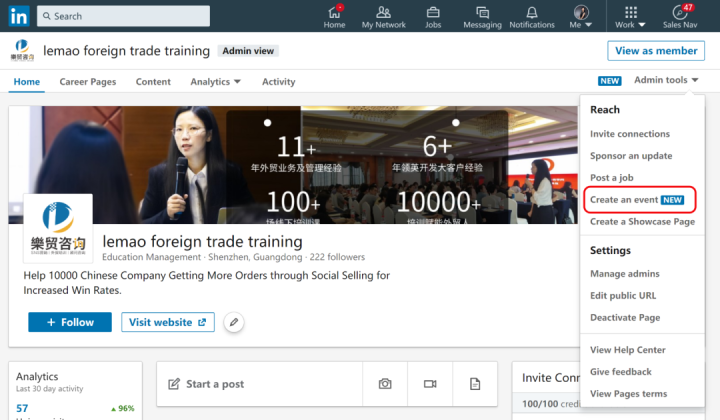The height and width of the screenshot is (420, 720).
Task: Switch to the Content tab
Action: (153, 82)
